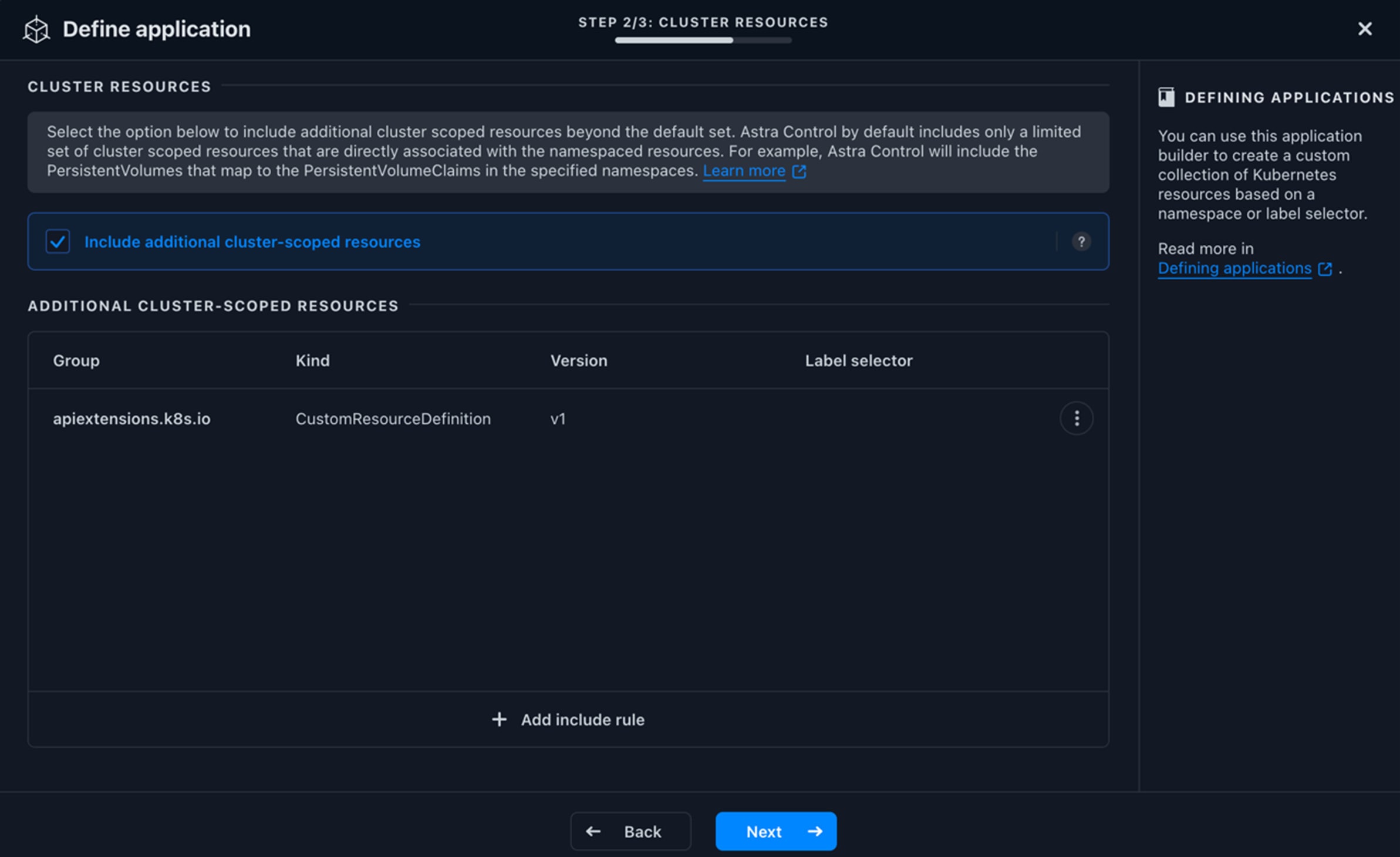The image size is (1400, 857).
Task: Click the help question mark icon
Action: (1081, 241)
